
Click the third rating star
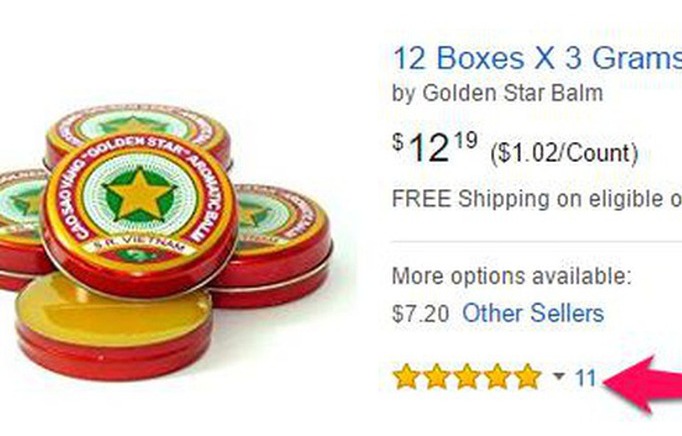[467, 376]
